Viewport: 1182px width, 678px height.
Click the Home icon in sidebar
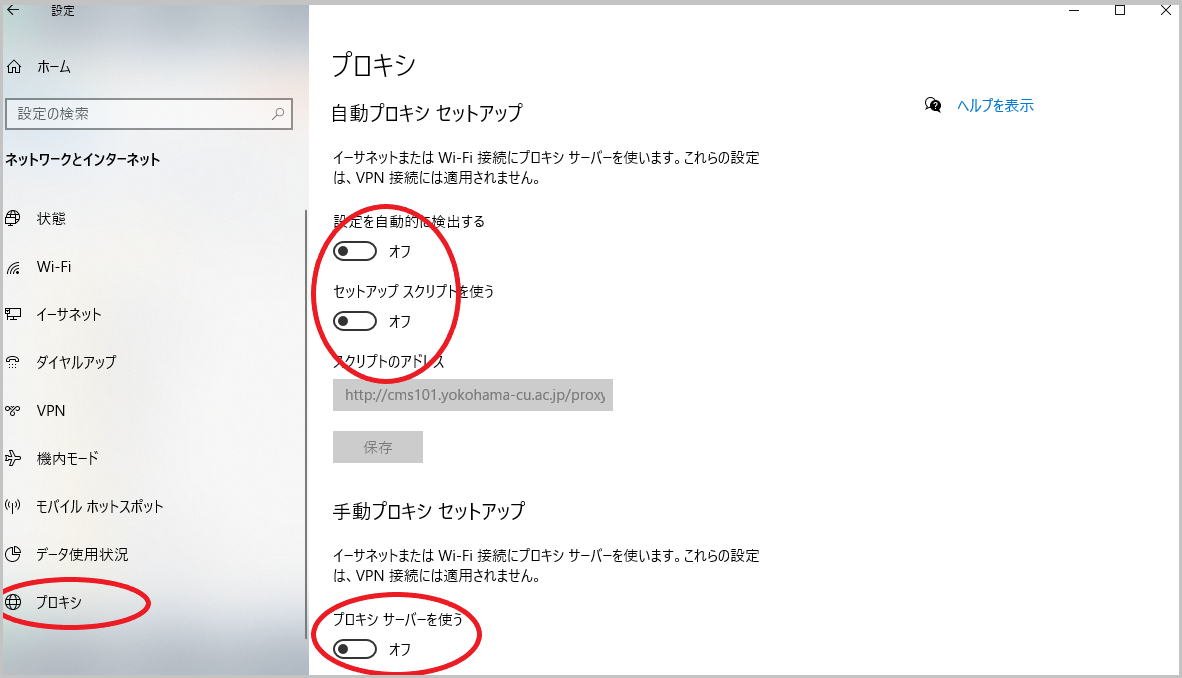14,67
